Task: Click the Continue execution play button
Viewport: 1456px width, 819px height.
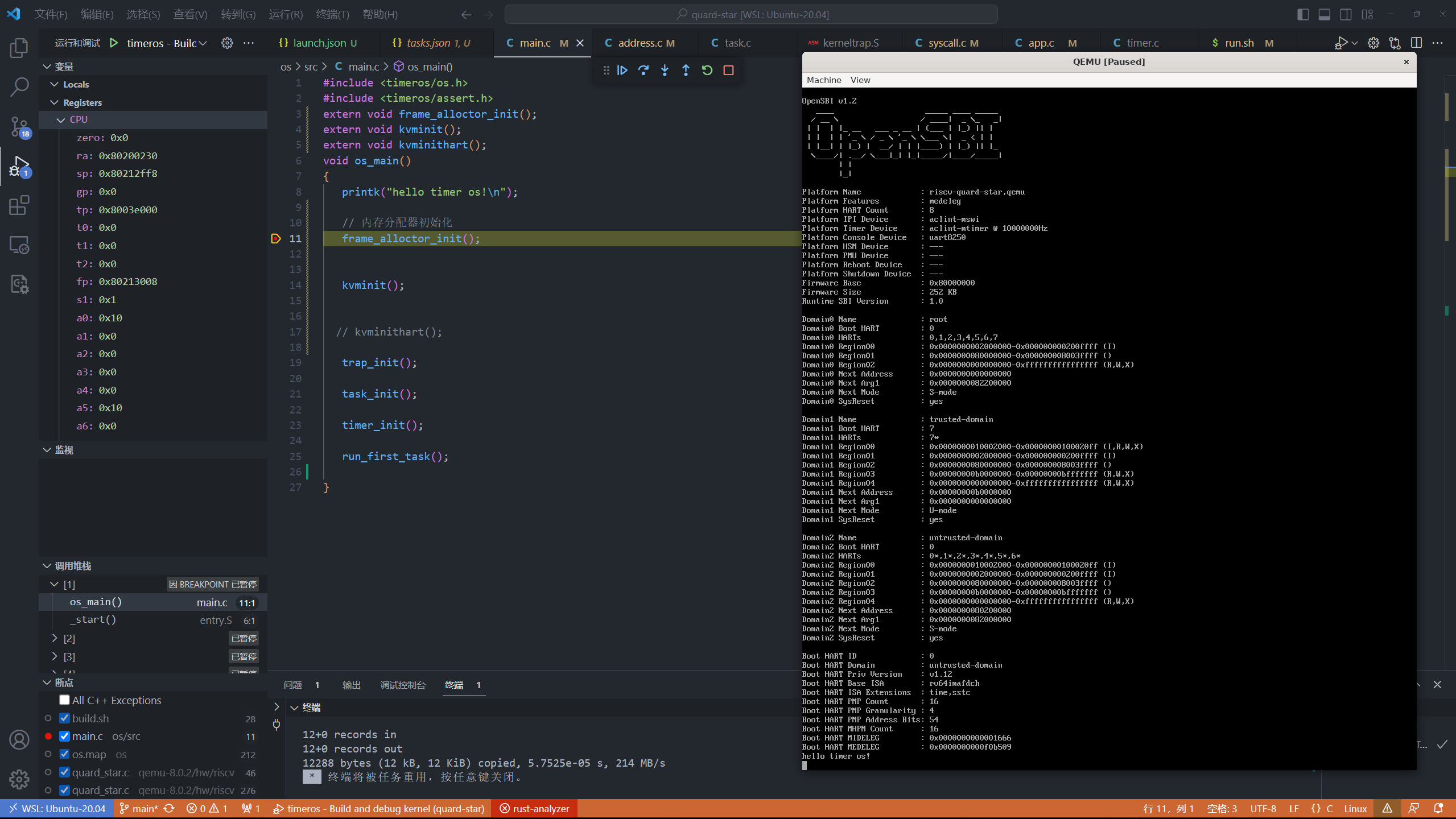Action: (622, 70)
